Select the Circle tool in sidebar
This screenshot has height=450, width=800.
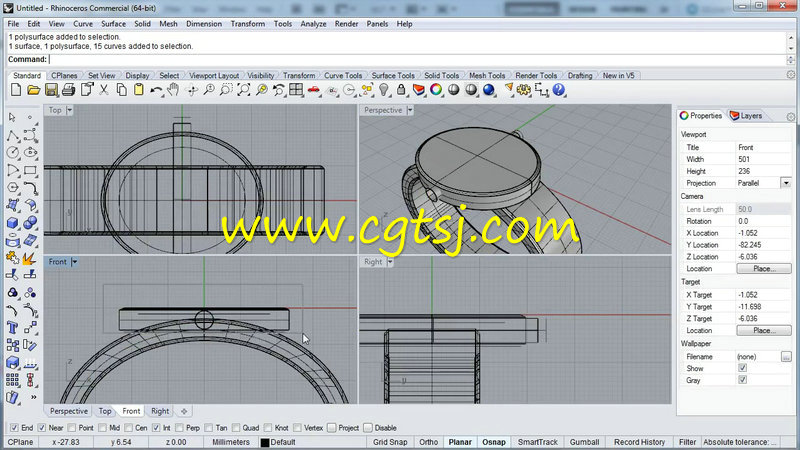click(13, 153)
